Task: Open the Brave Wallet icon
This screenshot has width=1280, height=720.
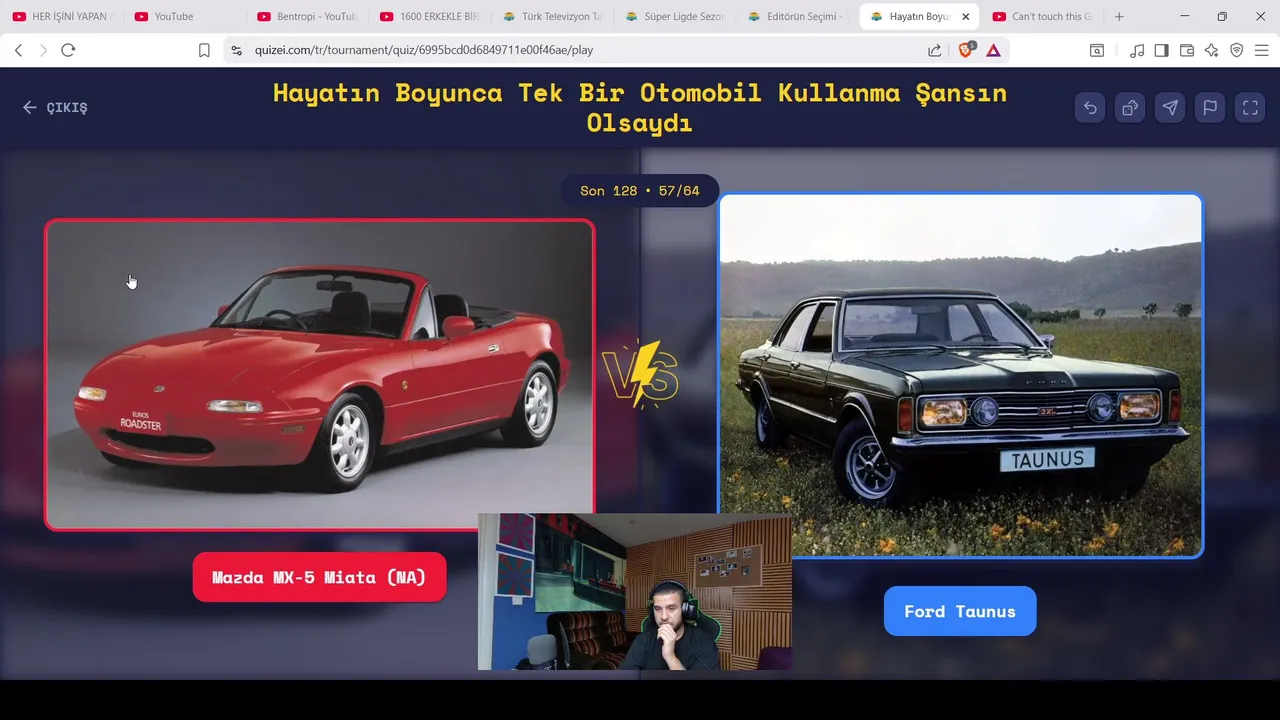Action: 1187,50
